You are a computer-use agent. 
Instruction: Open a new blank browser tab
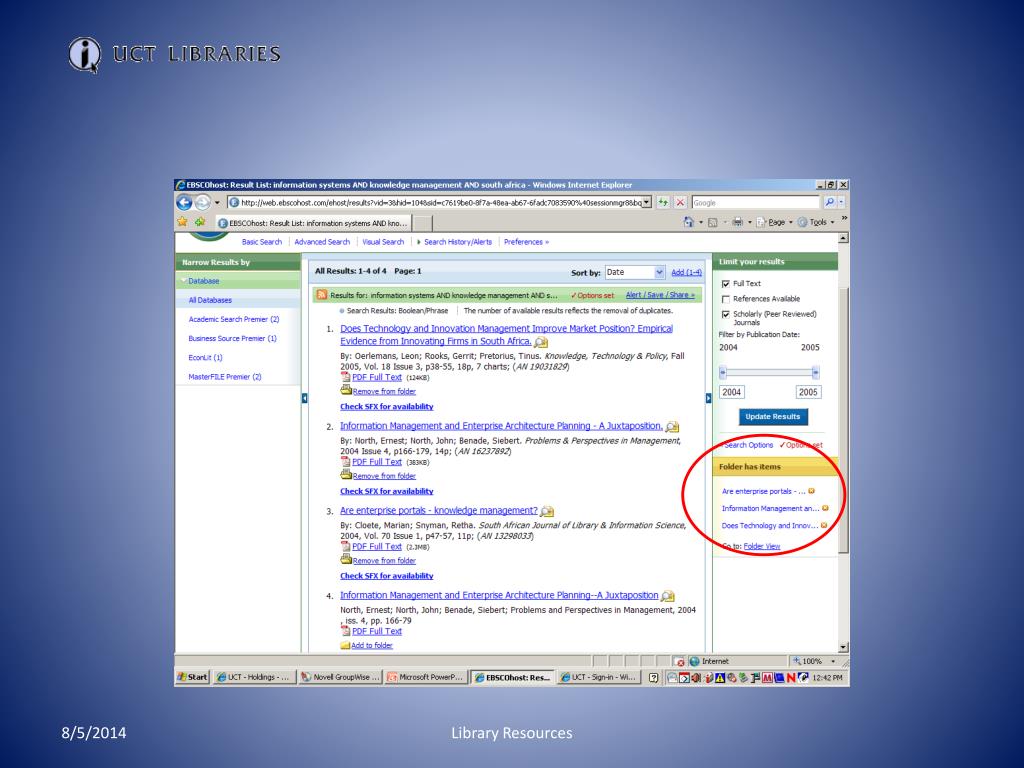point(423,223)
